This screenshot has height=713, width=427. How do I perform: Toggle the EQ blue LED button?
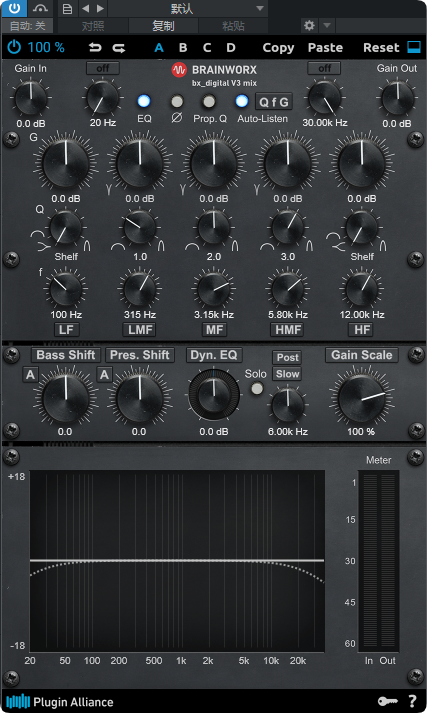[144, 101]
